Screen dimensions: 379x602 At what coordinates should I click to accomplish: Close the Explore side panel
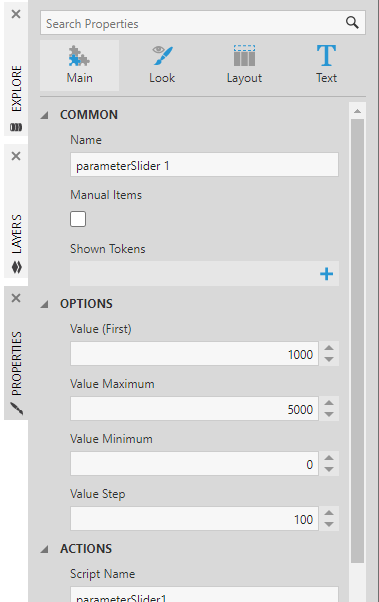16,14
